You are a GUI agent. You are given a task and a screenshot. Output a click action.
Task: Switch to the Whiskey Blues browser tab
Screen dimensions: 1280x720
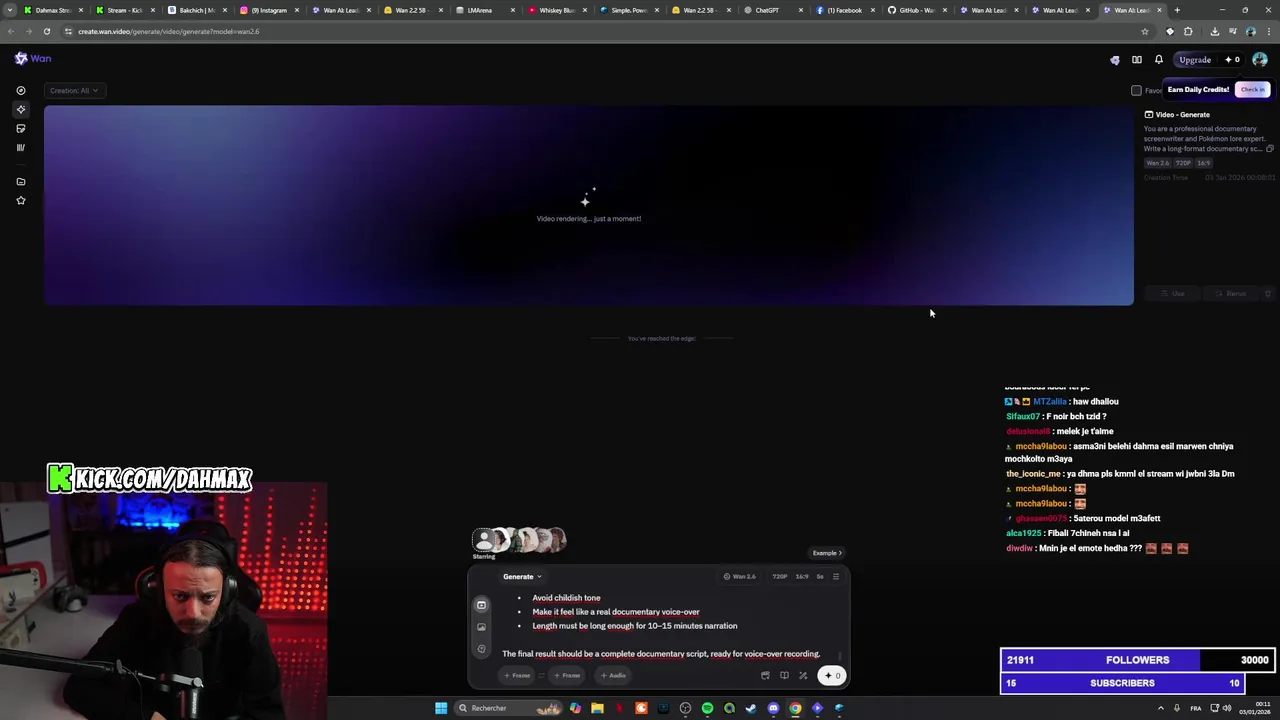coord(557,10)
